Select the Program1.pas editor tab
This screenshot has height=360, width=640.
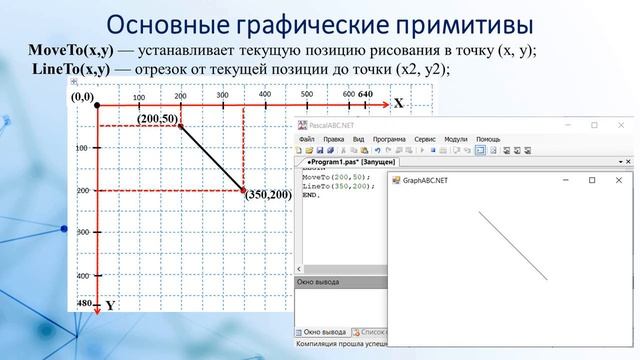coord(351,162)
